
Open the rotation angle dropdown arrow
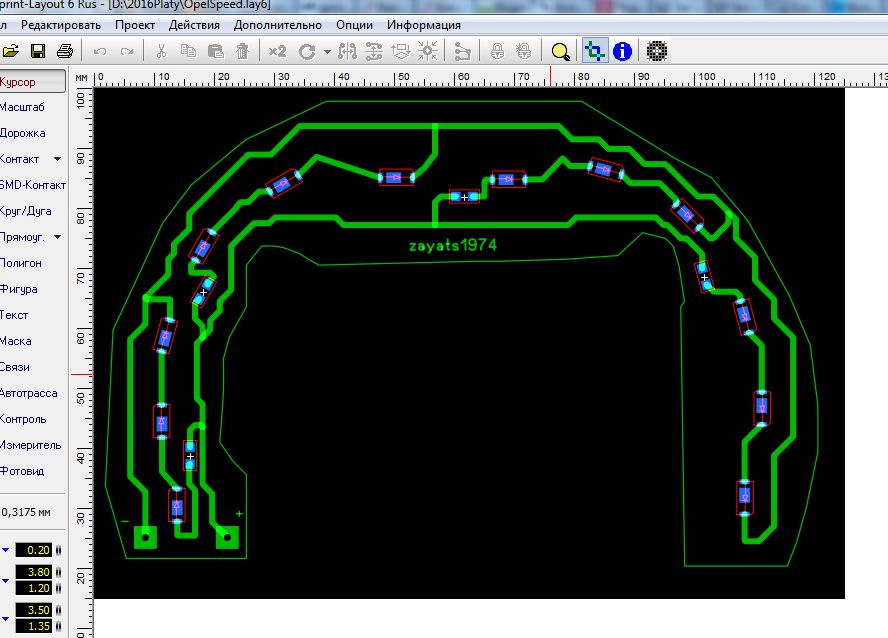pyautogui.click(x=327, y=52)
